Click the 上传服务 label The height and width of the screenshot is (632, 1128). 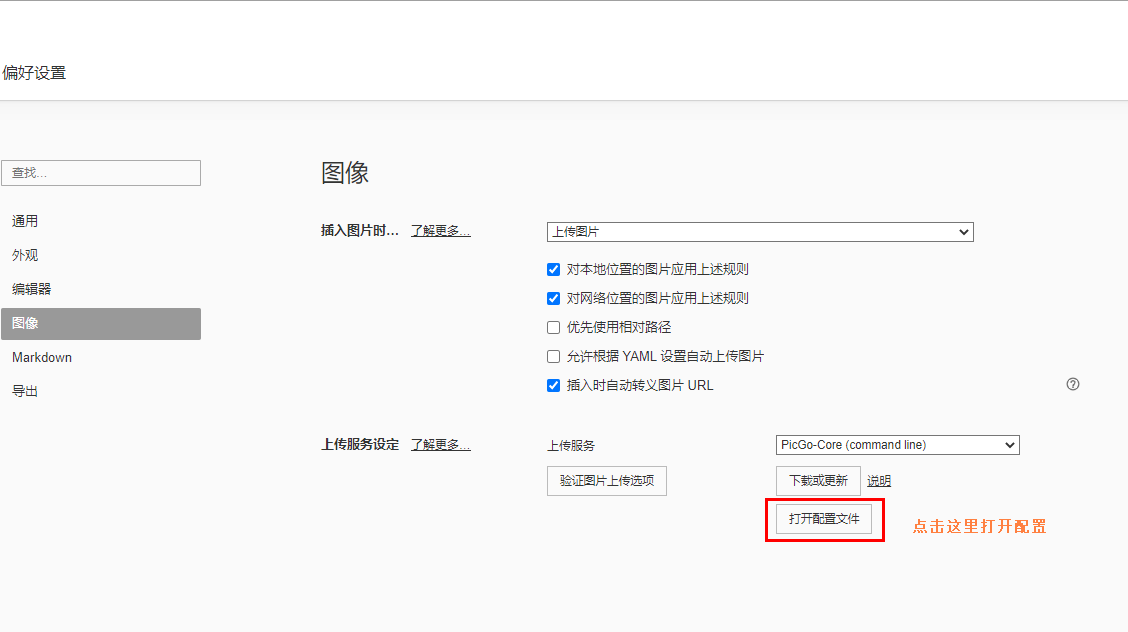coord(570,446)
